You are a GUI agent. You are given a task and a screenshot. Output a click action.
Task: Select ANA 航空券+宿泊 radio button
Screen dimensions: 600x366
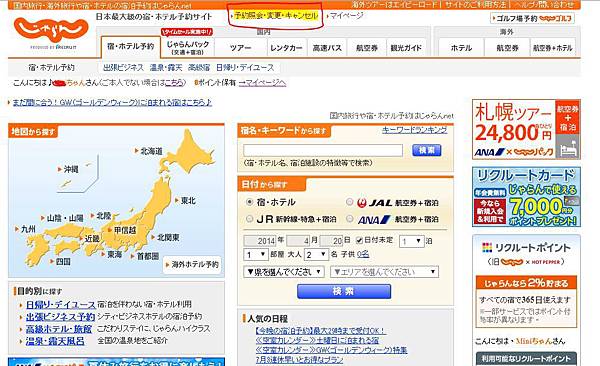point(349,219)
